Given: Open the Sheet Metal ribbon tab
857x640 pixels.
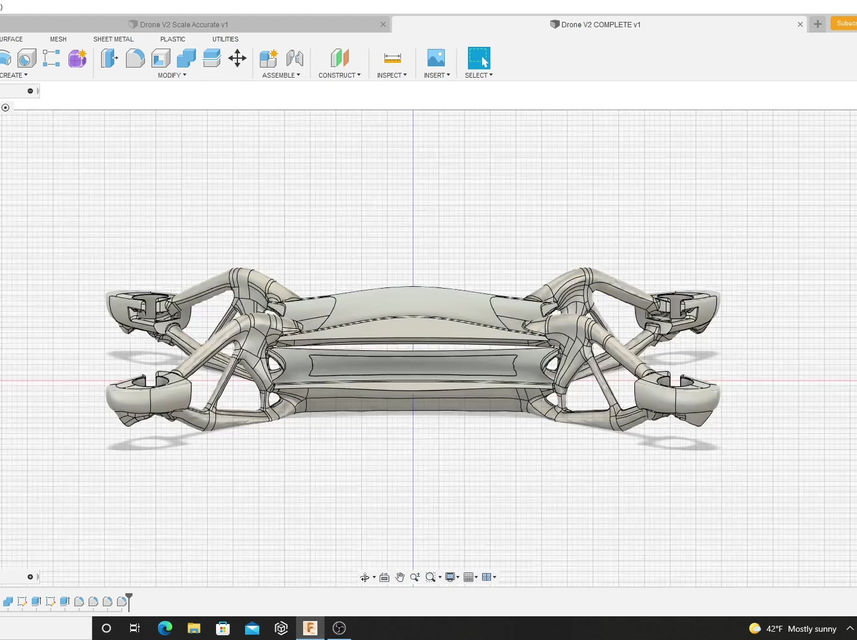Looking at the screenshot, I should 113,39.
